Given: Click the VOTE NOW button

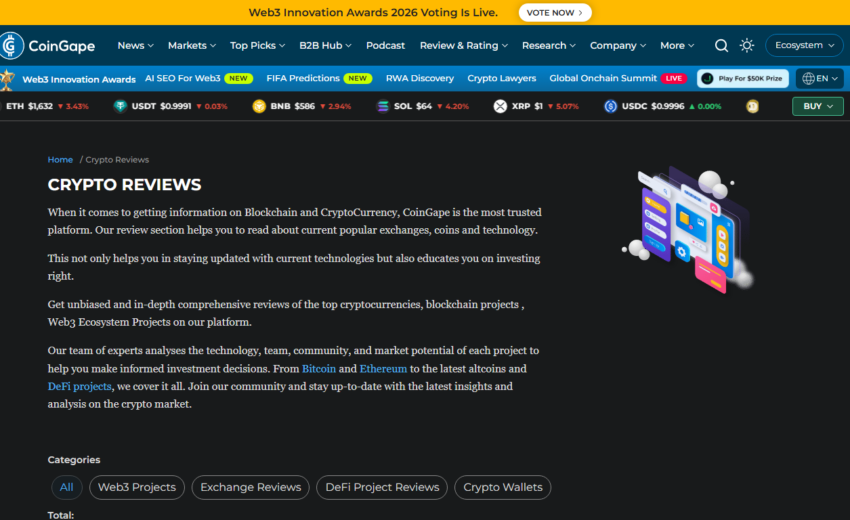Looking at the screenshot, I should coord(555,12).
